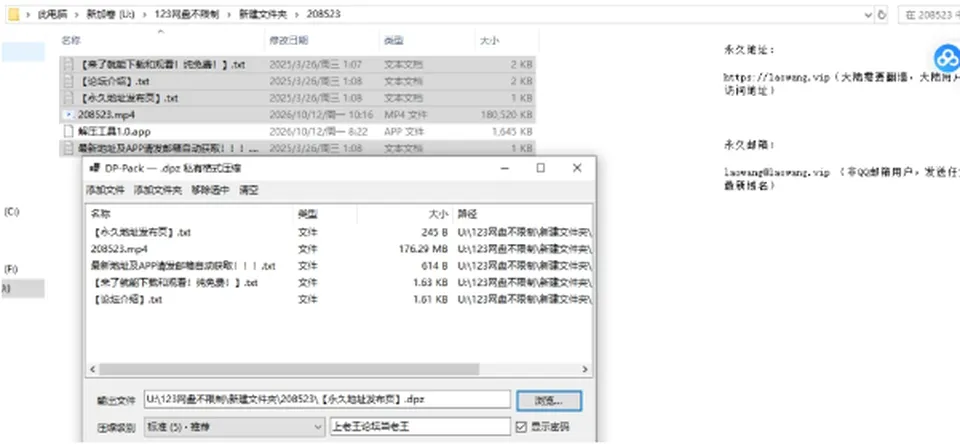
Task: Maximize the DP-Pack window
Action: (541, 168)
